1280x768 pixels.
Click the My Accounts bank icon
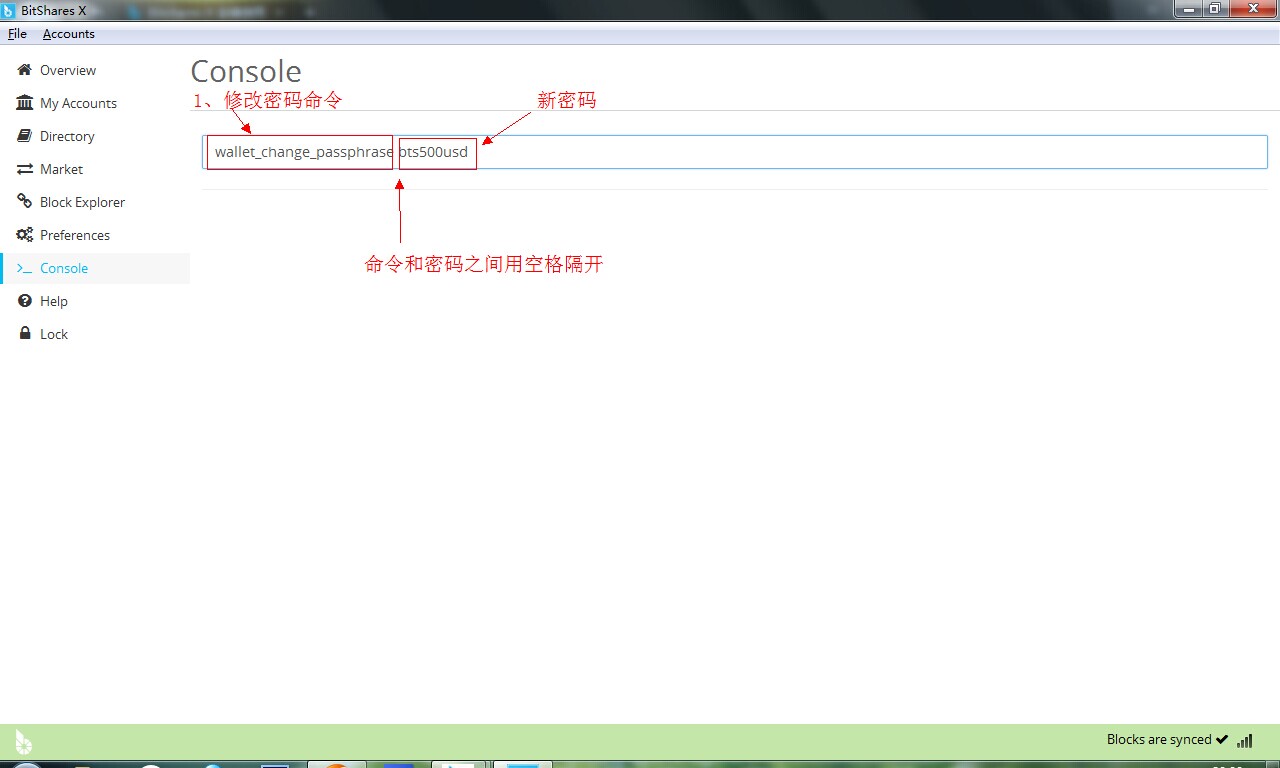25,103
